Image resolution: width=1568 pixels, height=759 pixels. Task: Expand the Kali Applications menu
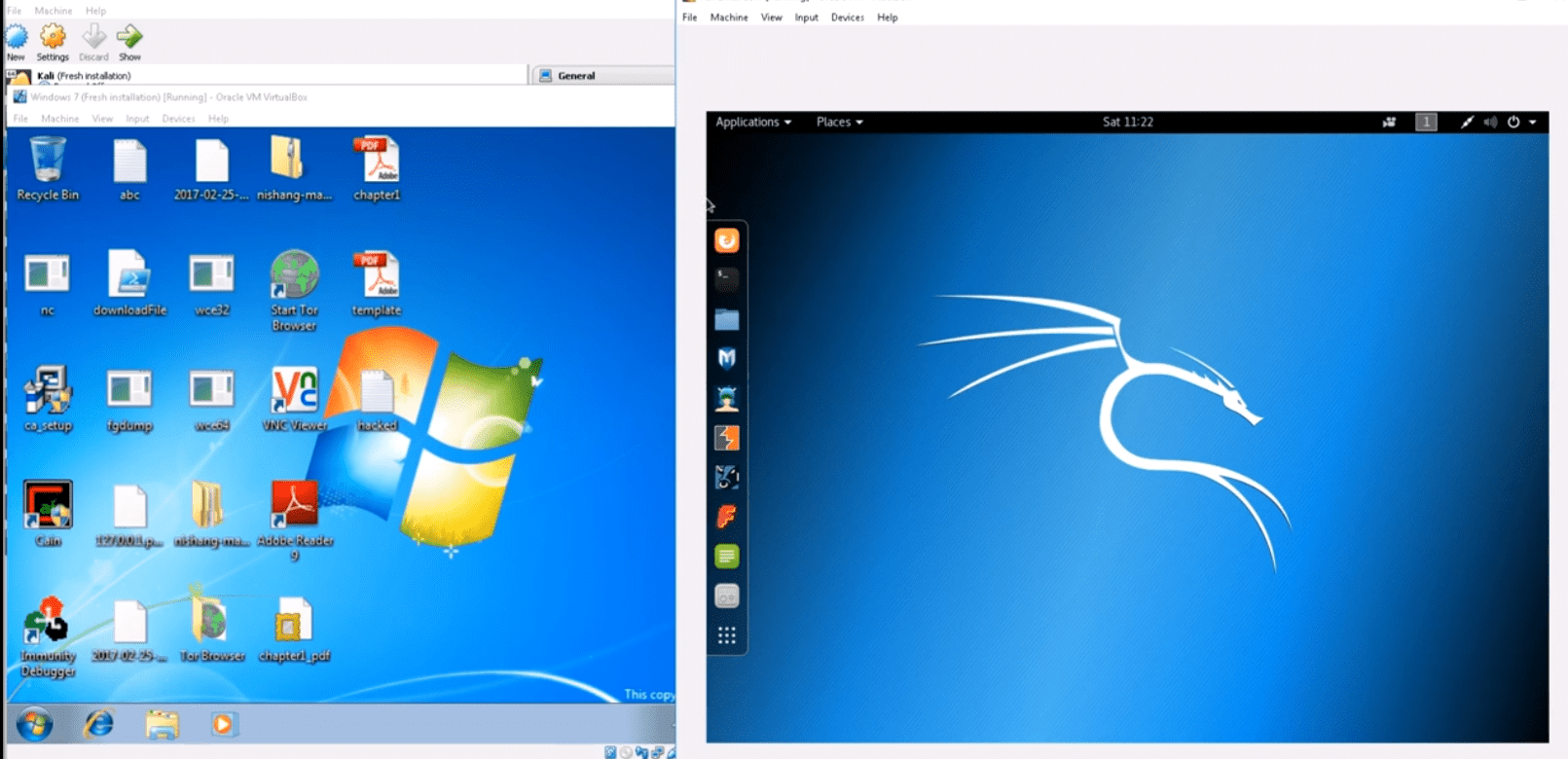tap(753, 122)
